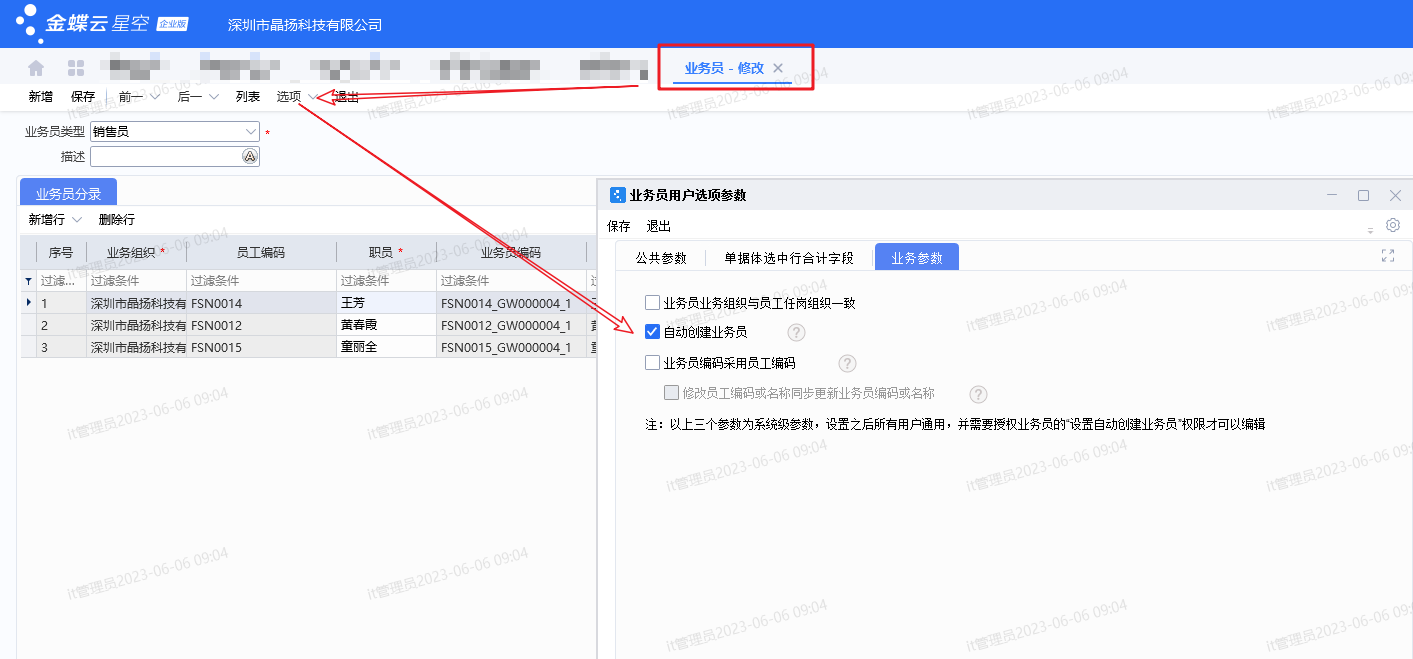The image size is (1413, 659).
Task: Open help icon beside 修改员工编码或名称同步更新
Action: pyautogui.click(x=979, y=394)
